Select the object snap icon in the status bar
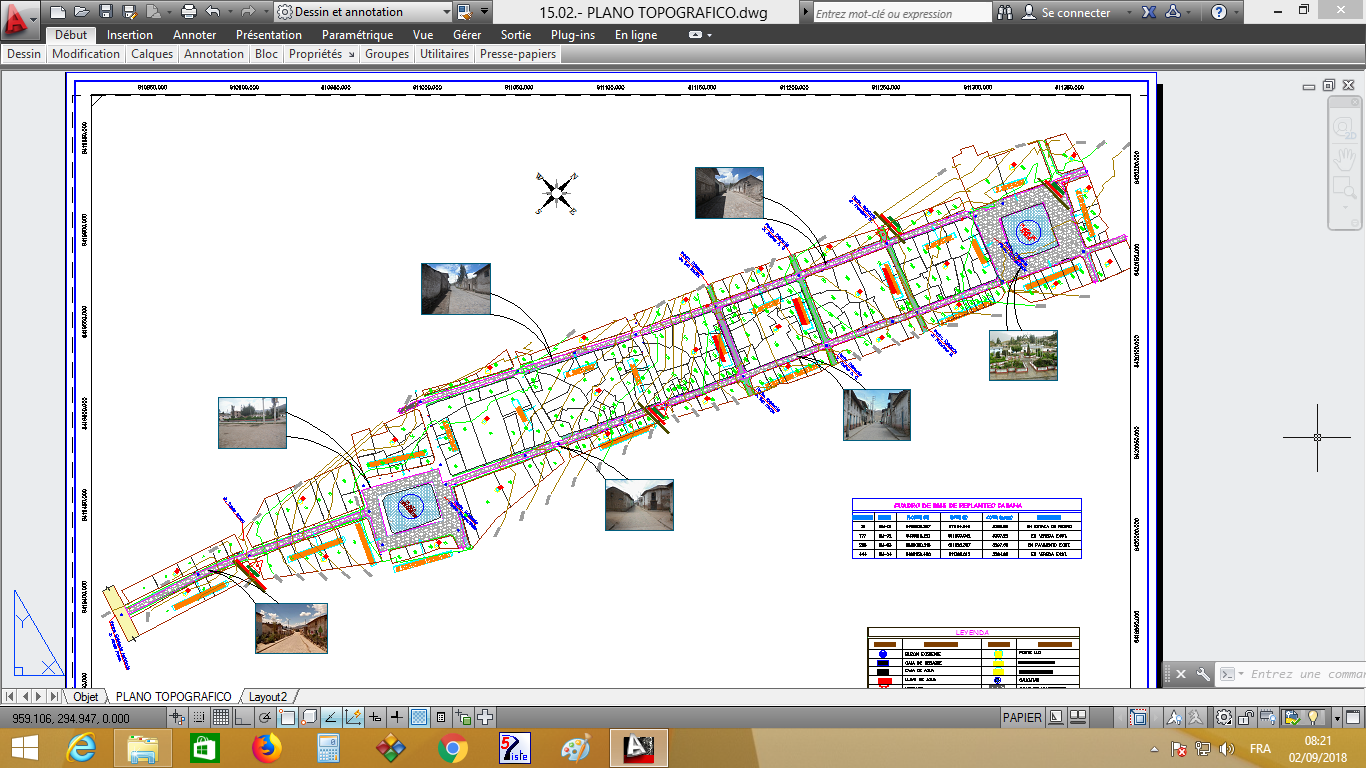 286,716
